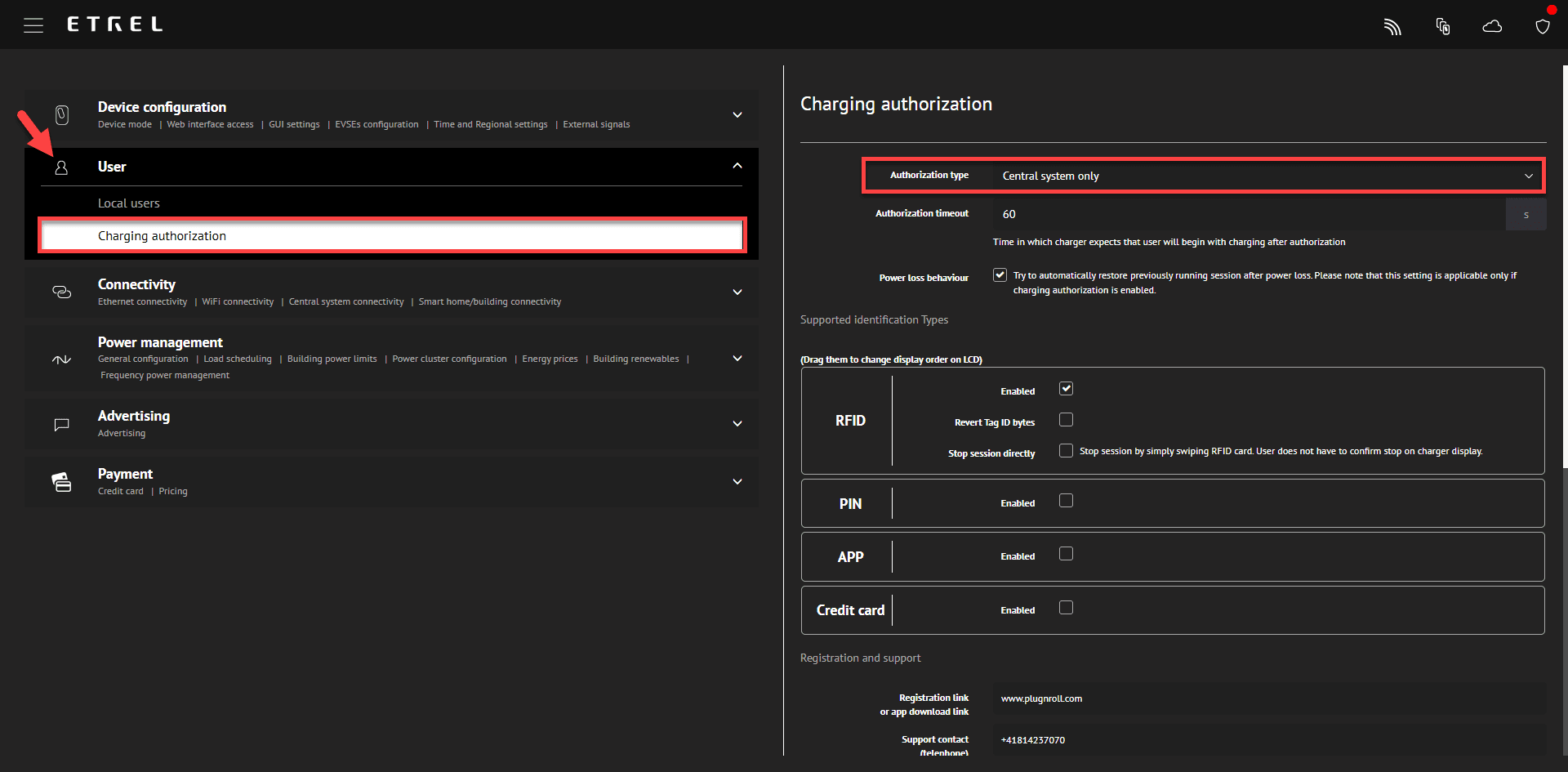Enable Stop session directly checkbox
This screenshot has width=1568, height=772.
click(1066, 451)
